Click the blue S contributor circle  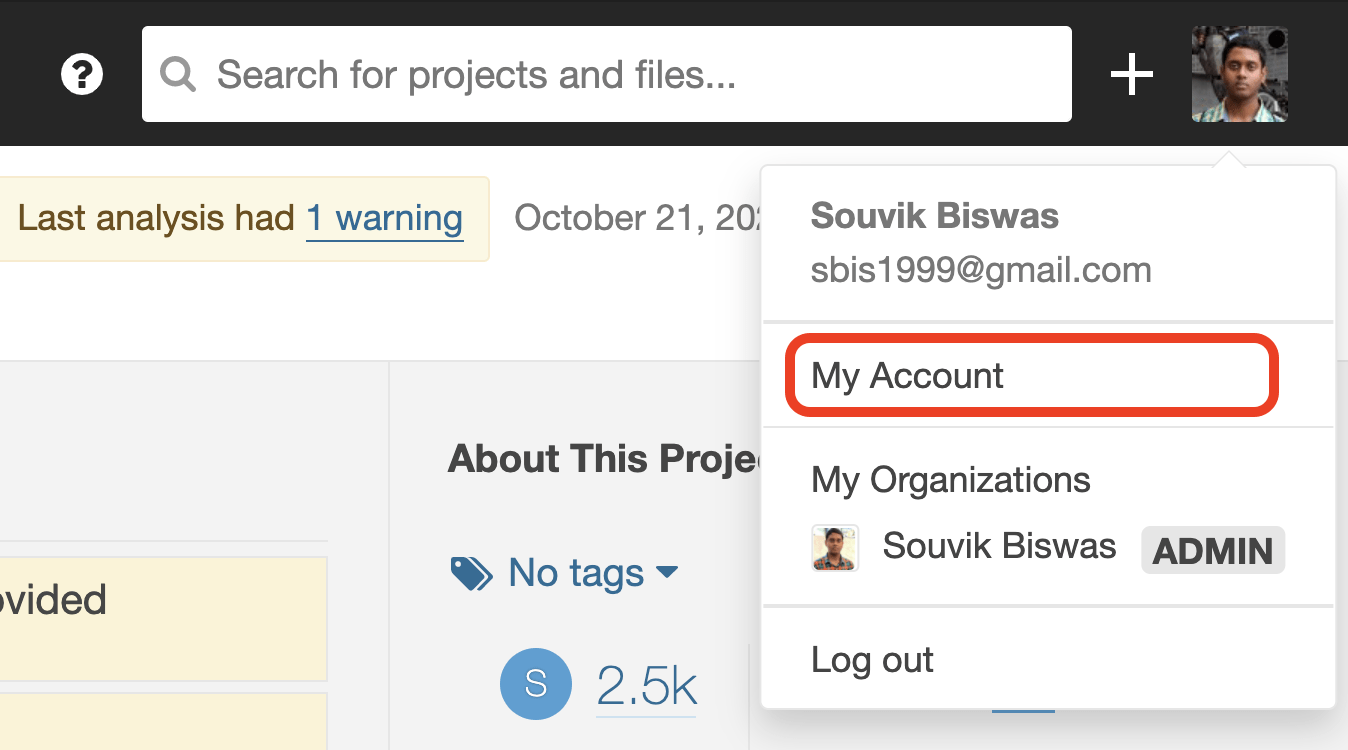click(536, 684)
